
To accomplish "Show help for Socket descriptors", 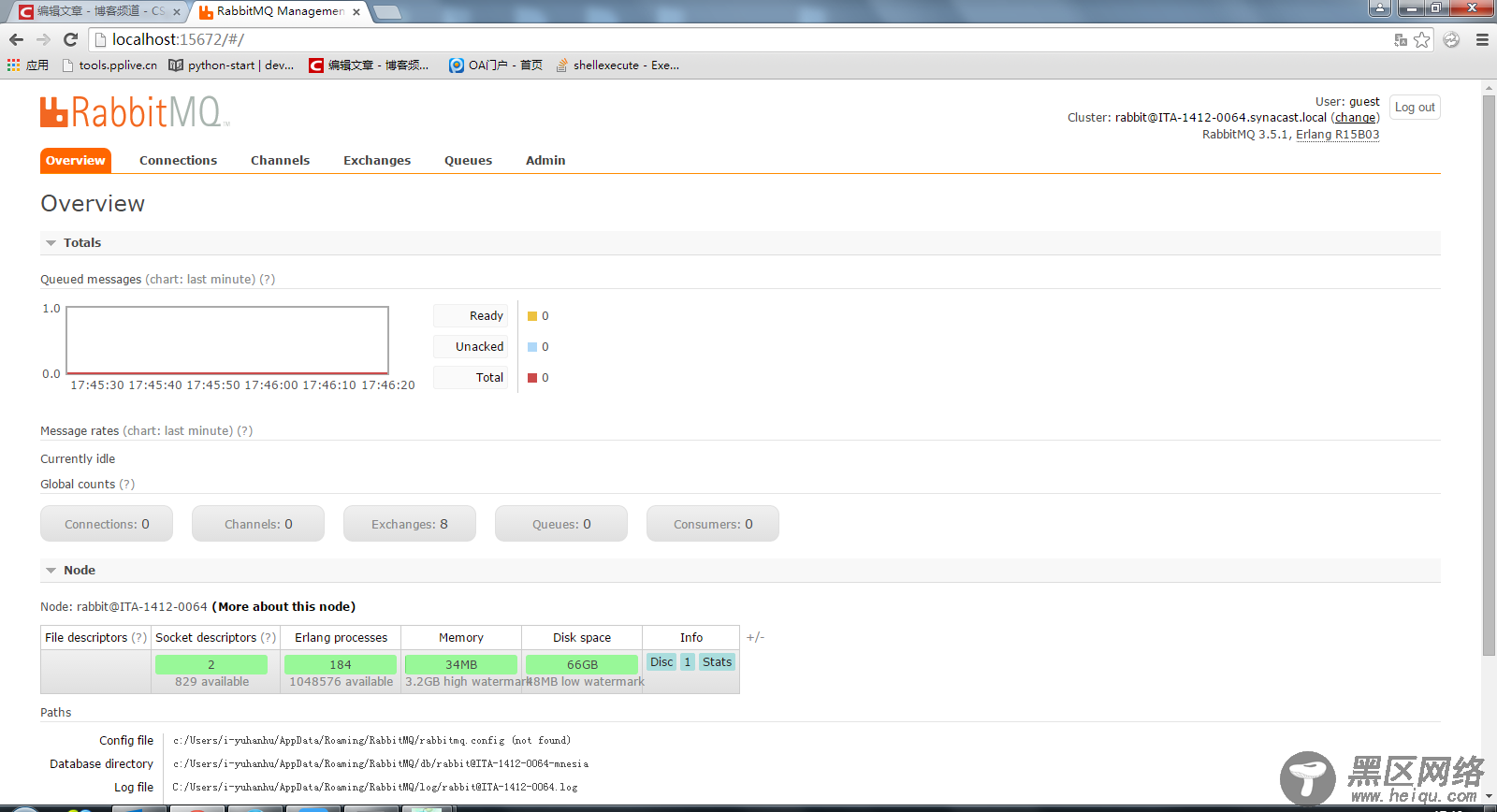I will 269,637.
